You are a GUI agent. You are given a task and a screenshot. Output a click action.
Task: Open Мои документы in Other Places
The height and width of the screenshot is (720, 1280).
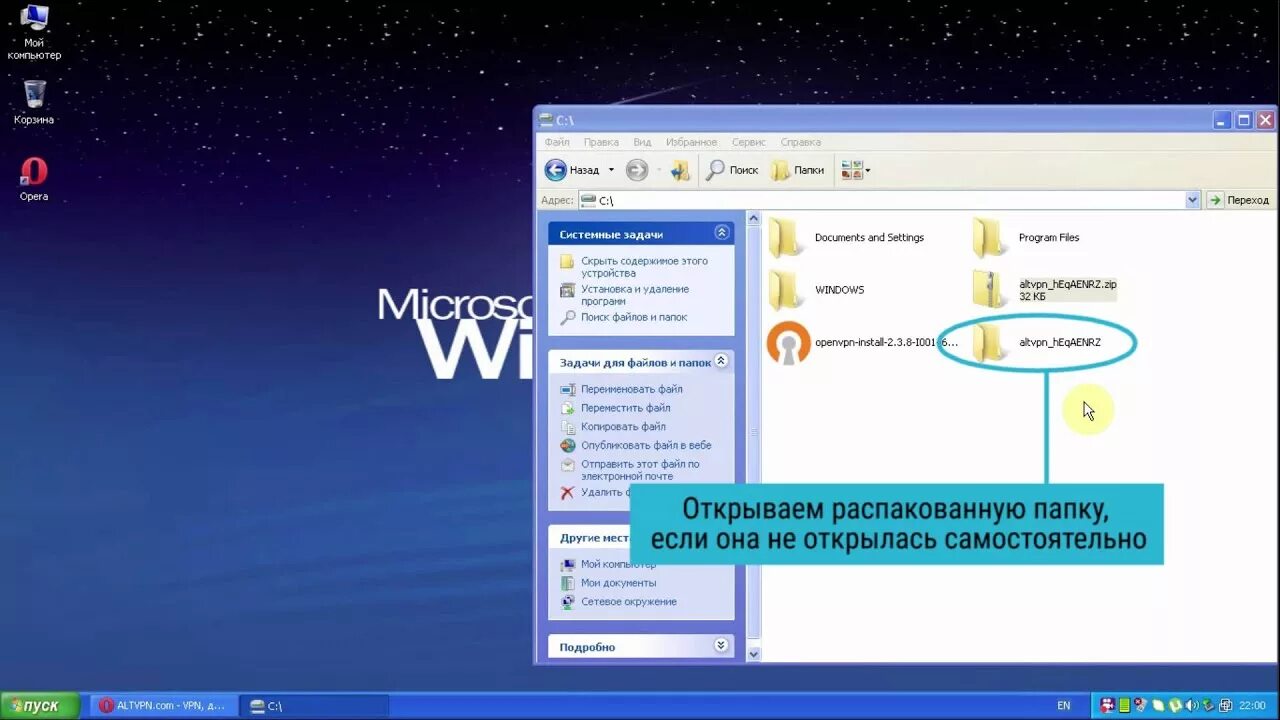point(618,583)
